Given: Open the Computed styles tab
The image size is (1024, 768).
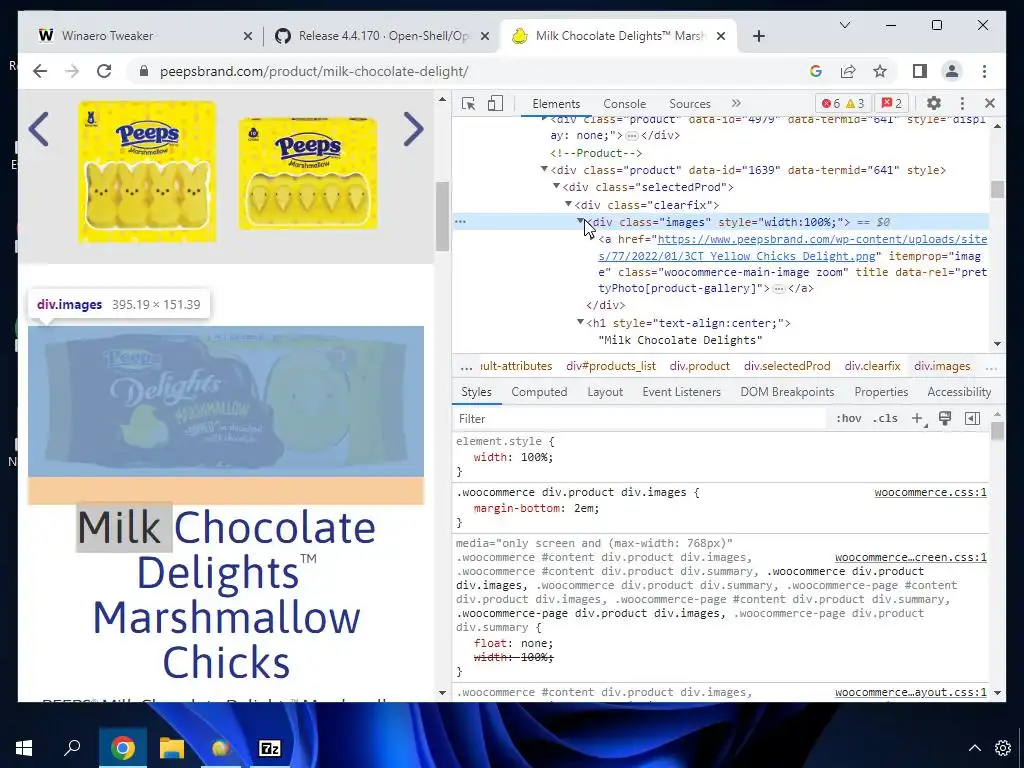Looking at the screenshot, I should coord(539,392).
